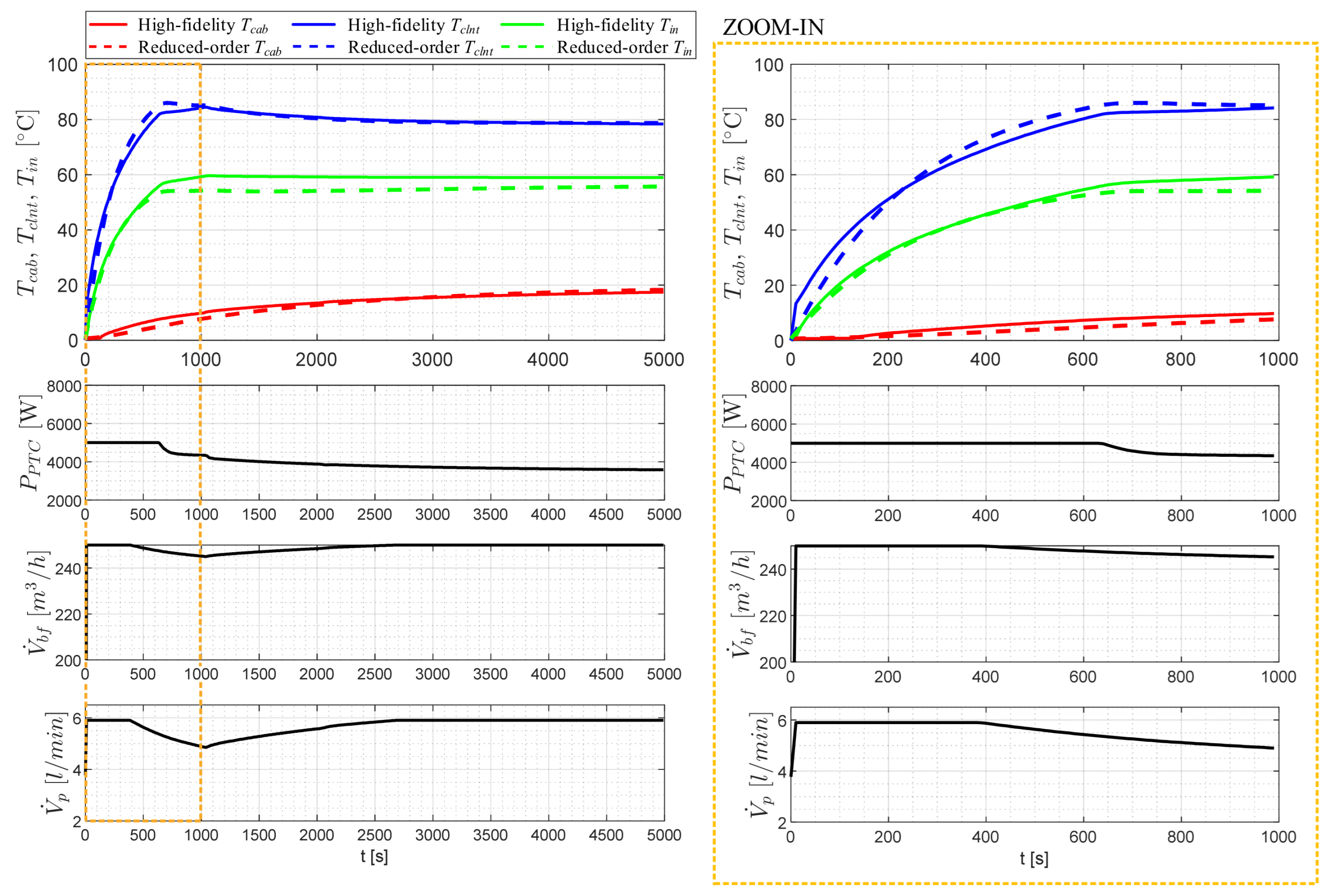Click the solid red legend line sample

[108, 25]
